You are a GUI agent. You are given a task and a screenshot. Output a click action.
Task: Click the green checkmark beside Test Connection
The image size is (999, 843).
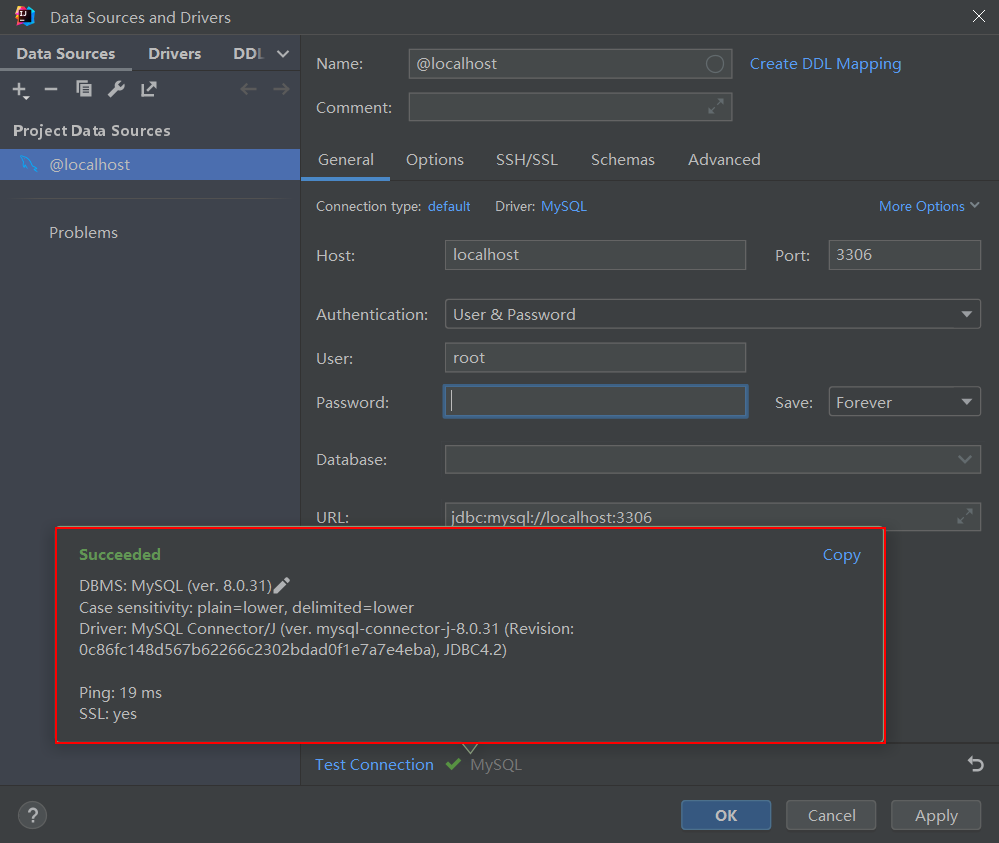tap(454, 764)
